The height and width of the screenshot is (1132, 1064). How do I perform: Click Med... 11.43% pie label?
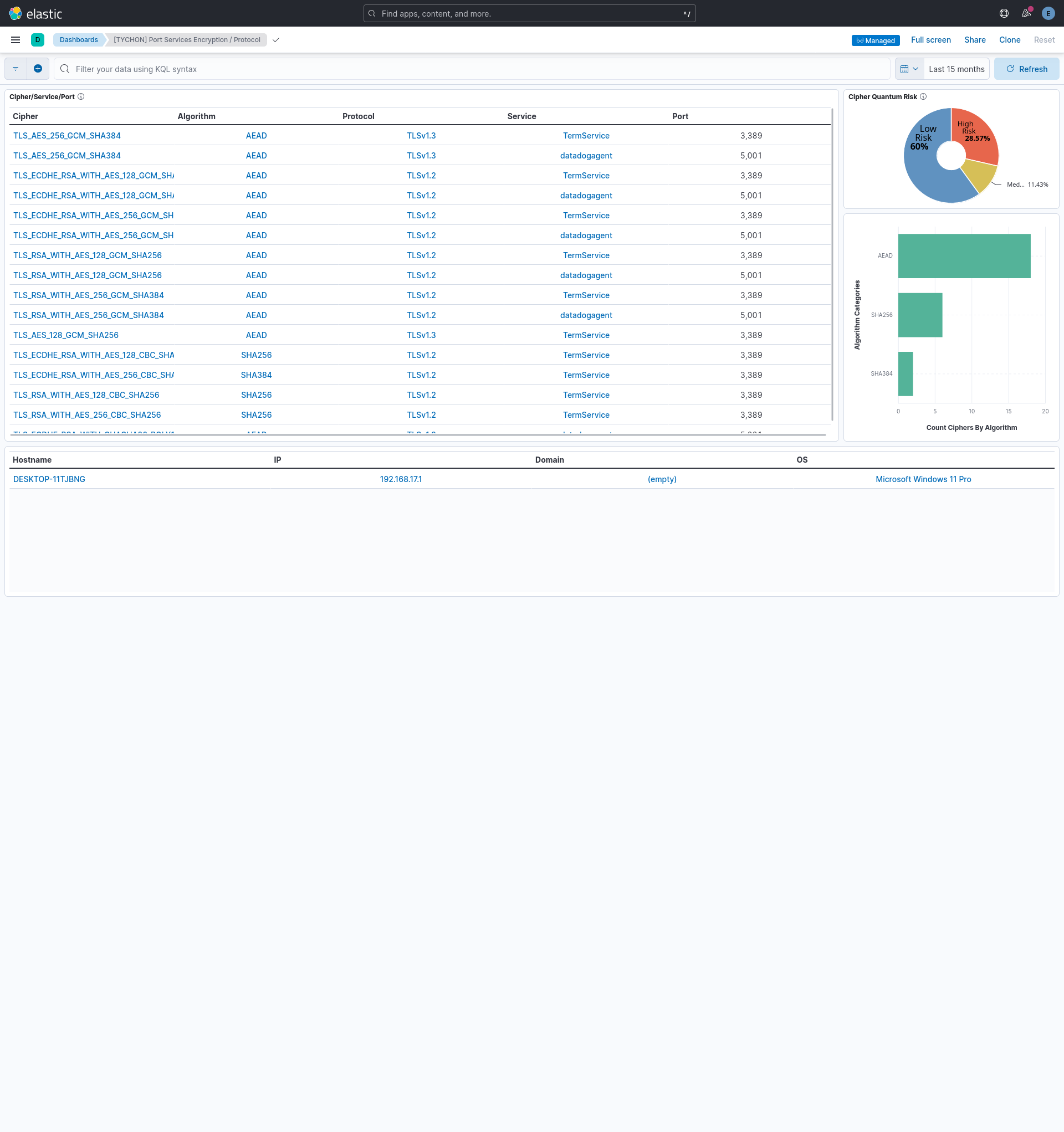[1027, 185]
